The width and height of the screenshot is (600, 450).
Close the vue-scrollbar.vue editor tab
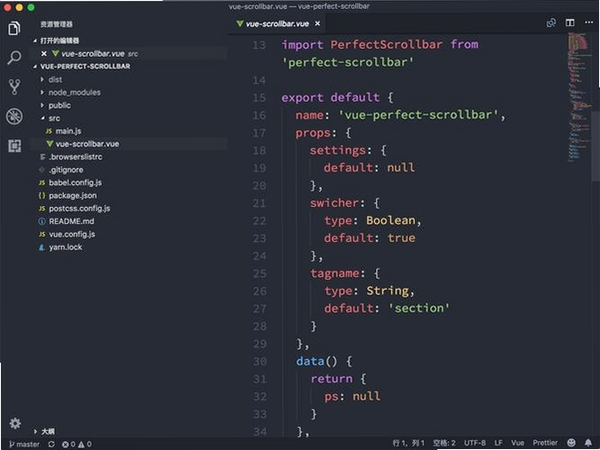click(x=318, y=24)
